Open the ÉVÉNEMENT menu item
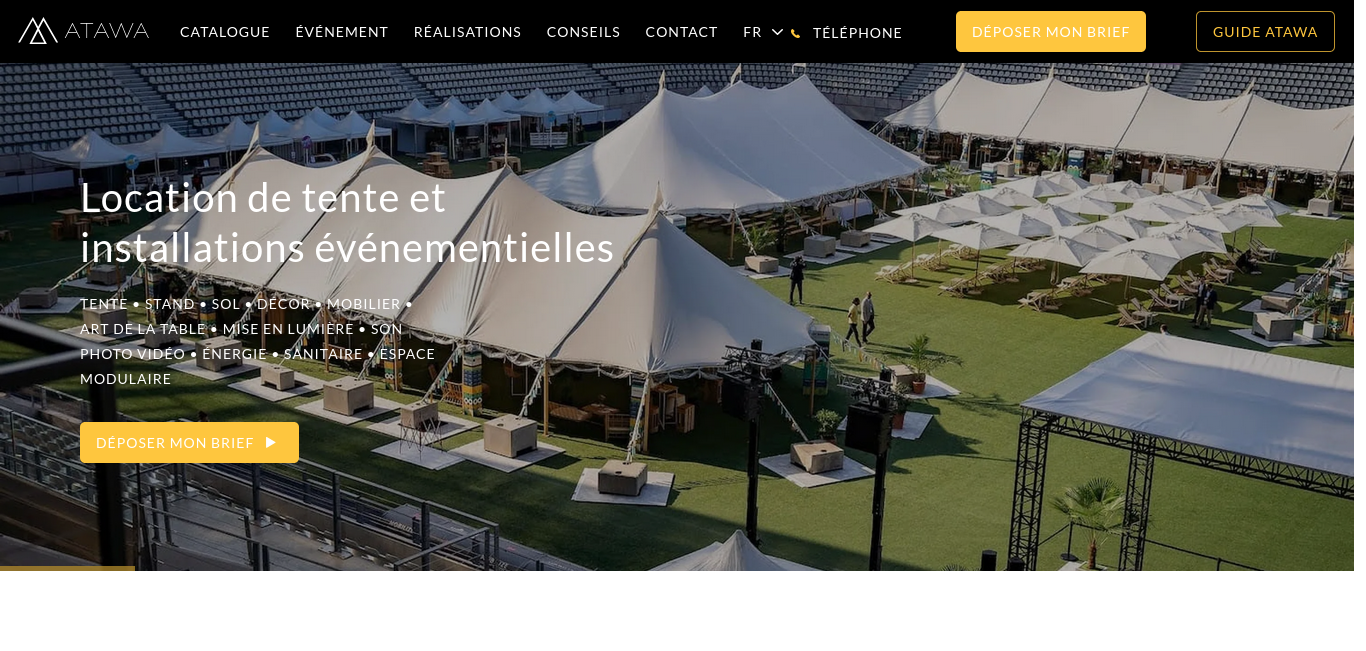Screen dimensions: 1366x651 (342, 32)
